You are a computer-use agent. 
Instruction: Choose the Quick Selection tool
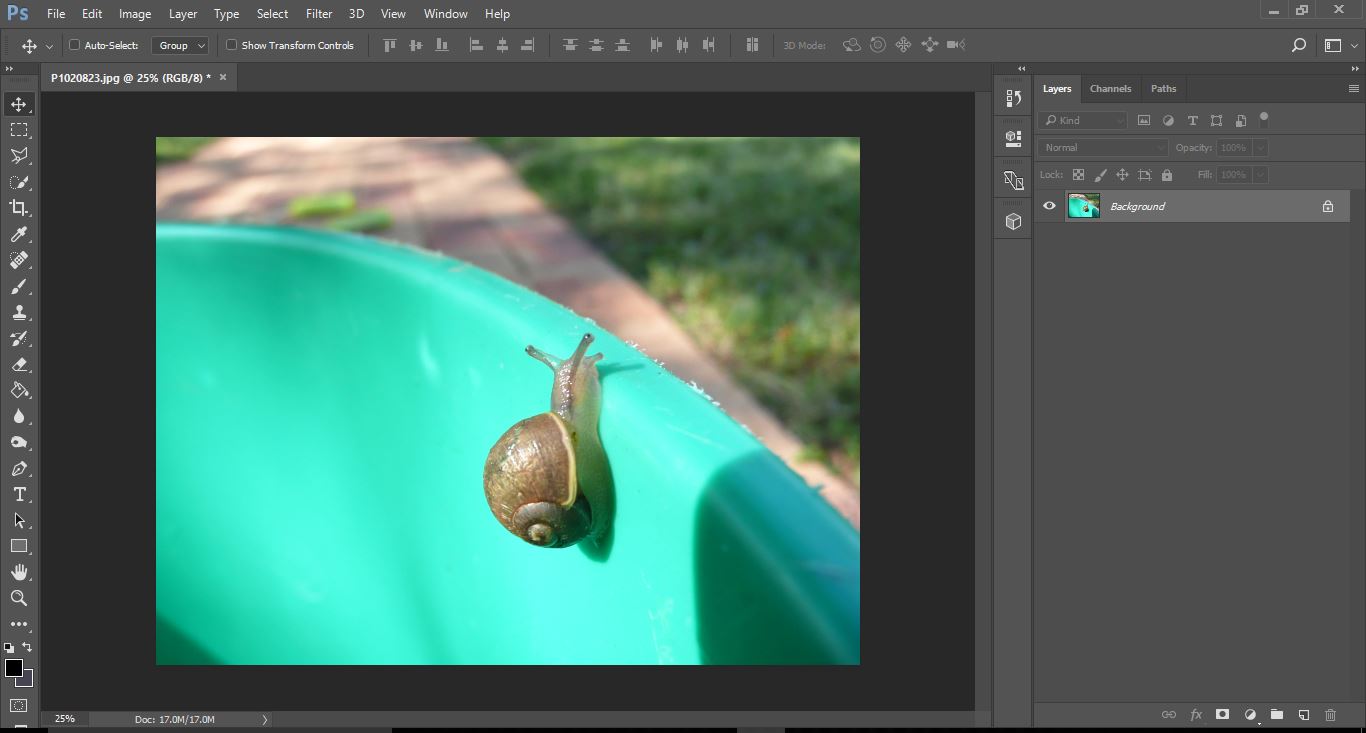[19, 182]
